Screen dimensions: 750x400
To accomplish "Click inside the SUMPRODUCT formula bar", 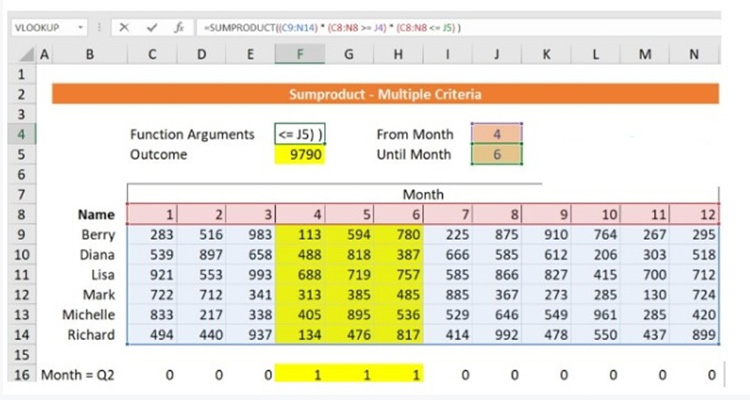I will pos(458,28).
